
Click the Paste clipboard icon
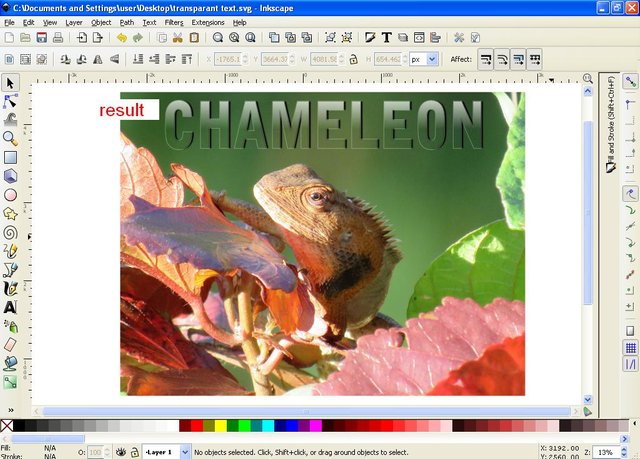194,38
